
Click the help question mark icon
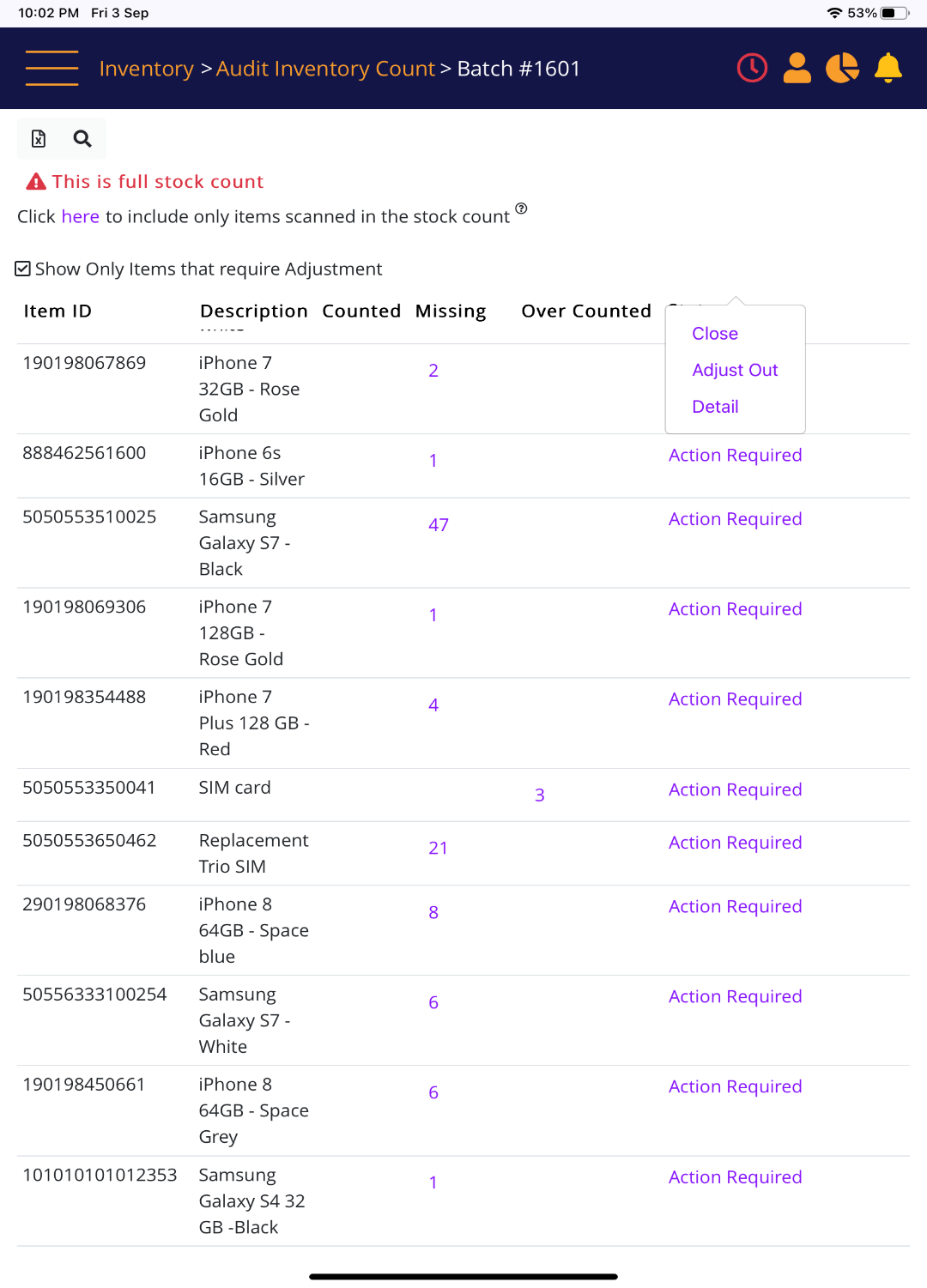coord(521,209)
